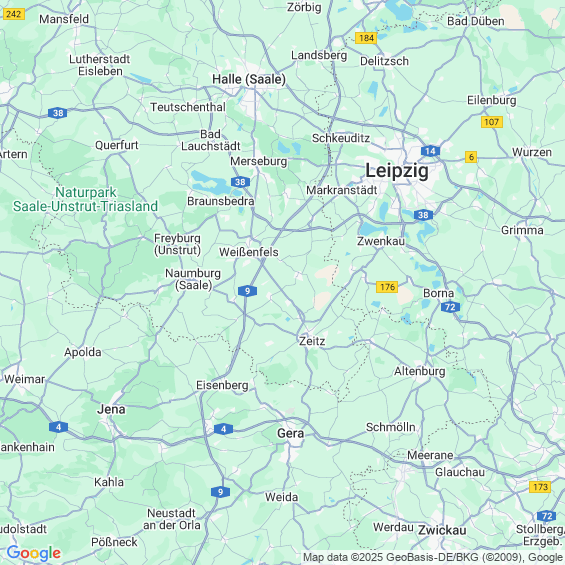Select the Leipzig city label
565x565 pixels.
397,171
